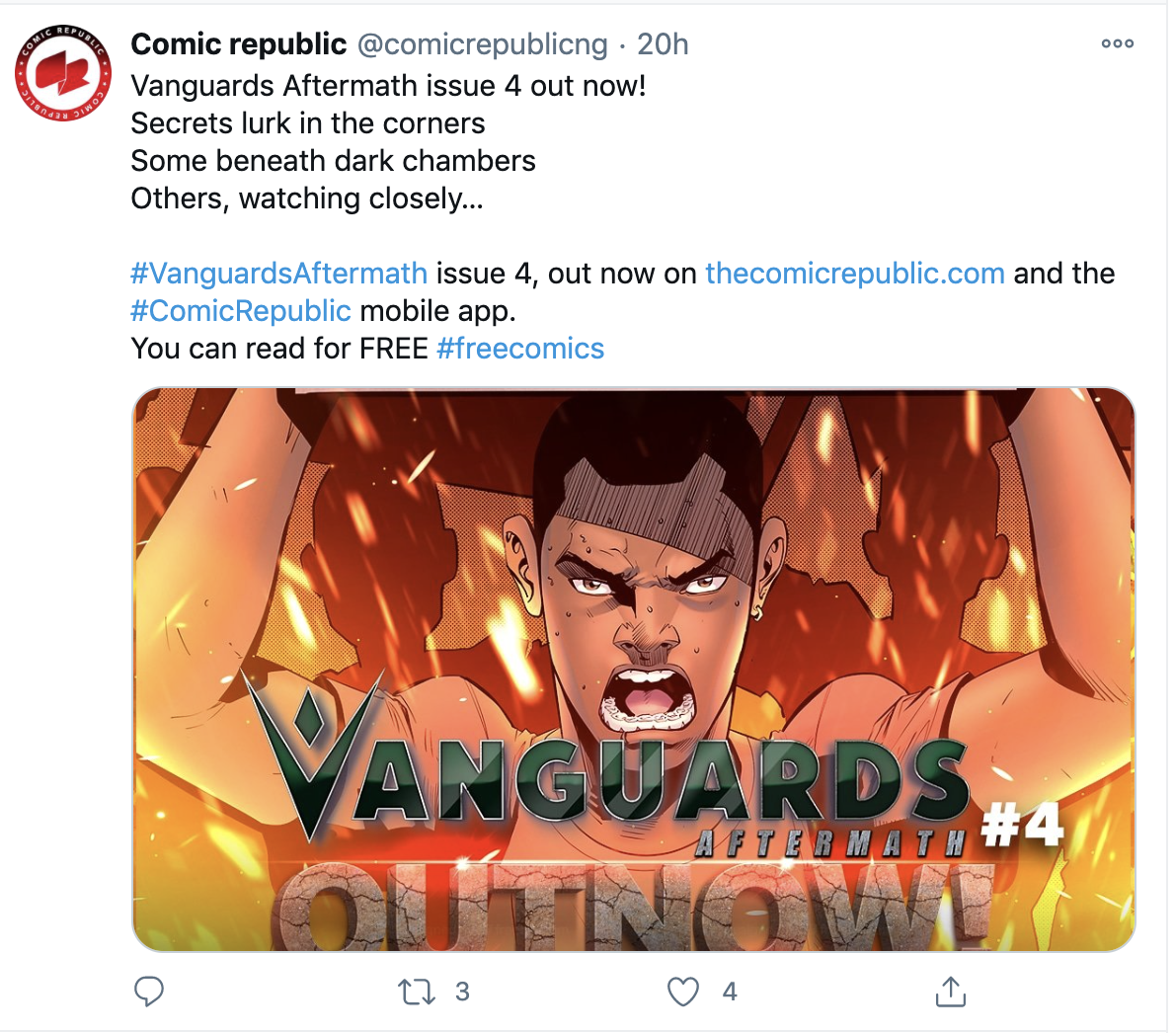Open the #ComicRepublic hashtag
This screenshot has width=1176, height=1033.
click(241, 310)
